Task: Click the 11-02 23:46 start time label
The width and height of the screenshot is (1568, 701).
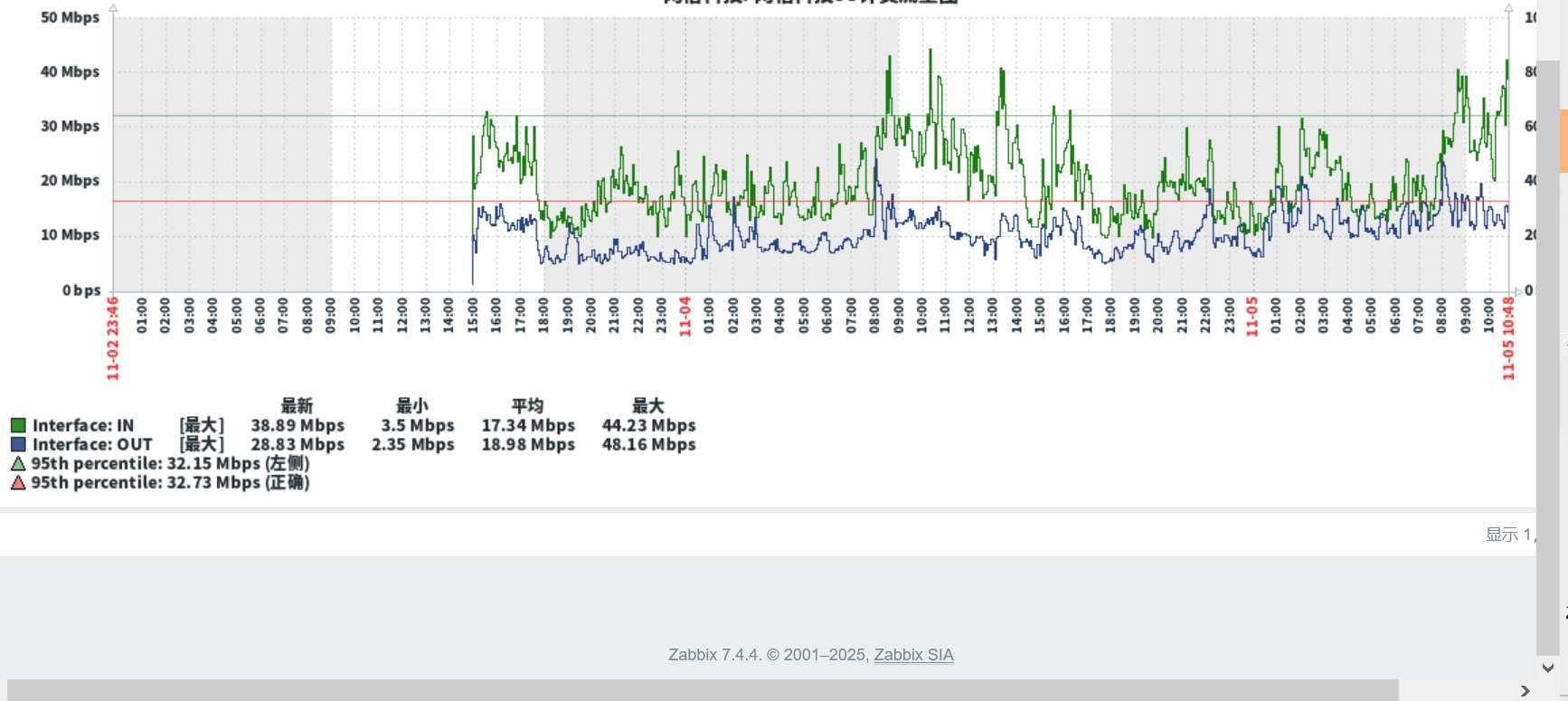Action: [113, 338]
